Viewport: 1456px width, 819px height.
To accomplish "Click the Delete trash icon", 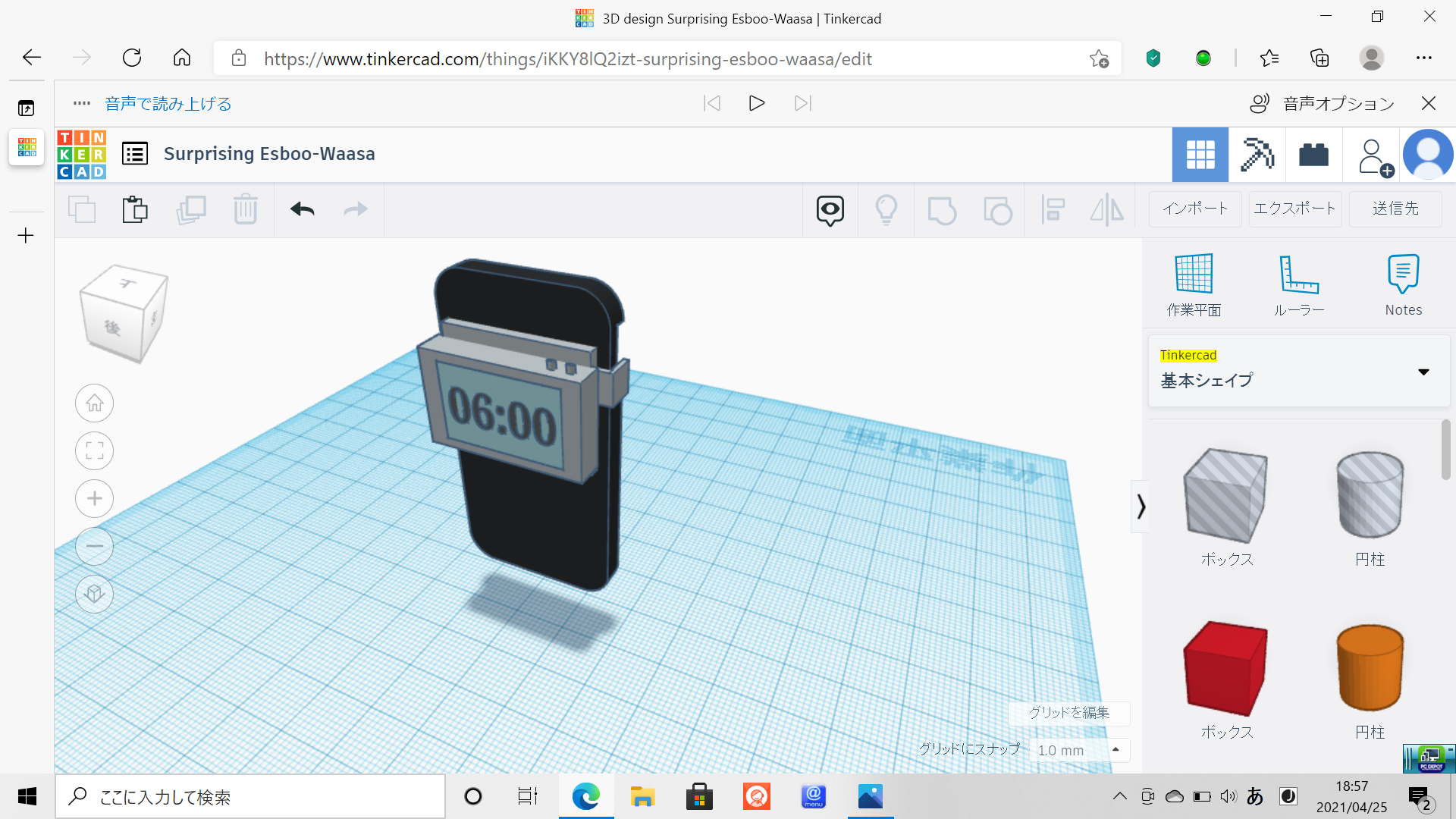I will [x=246, y=209].
